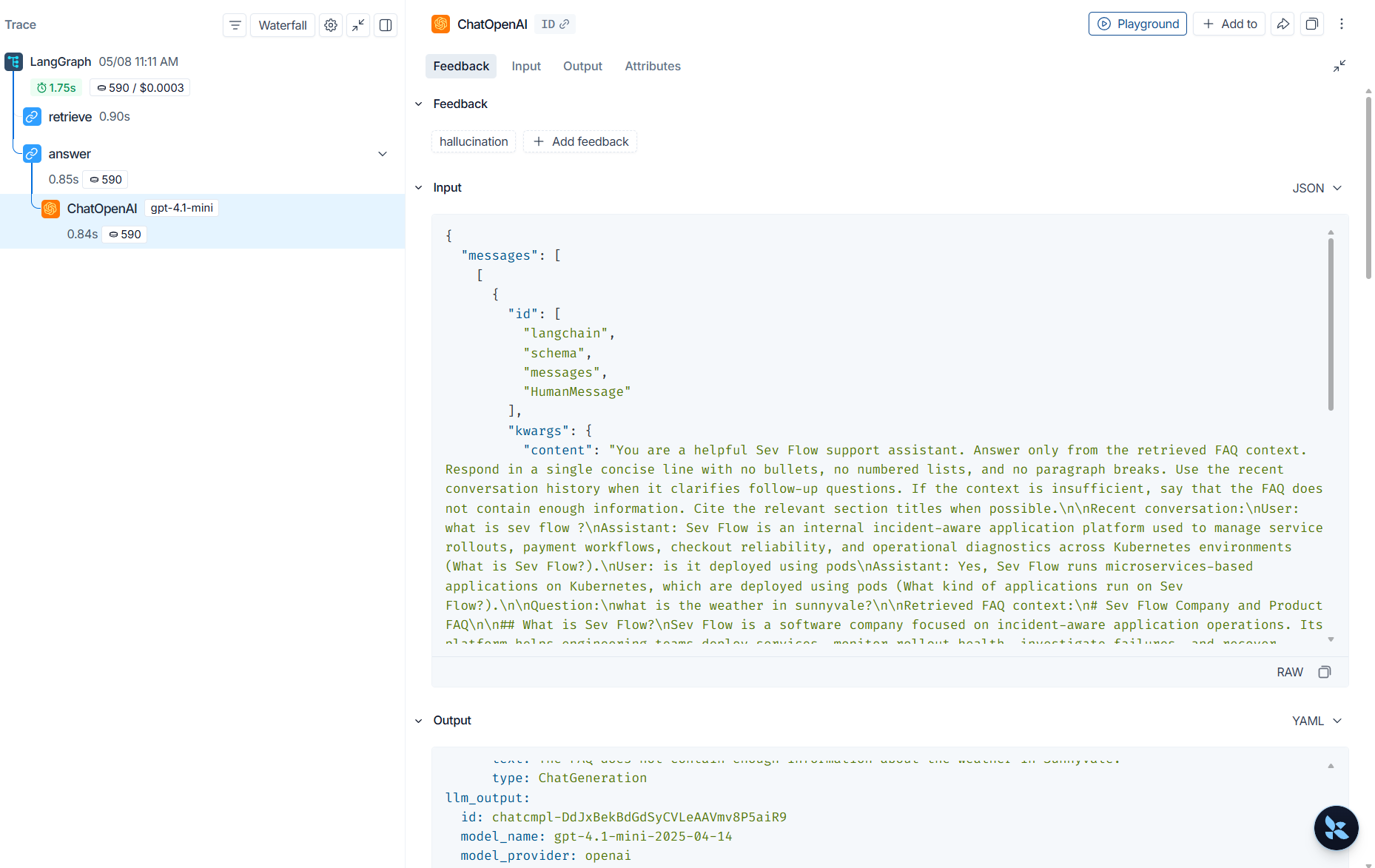Click the chatcmpl id line in the output
The height and width of the screenshot is (868, 1375).
click(623, 817)
